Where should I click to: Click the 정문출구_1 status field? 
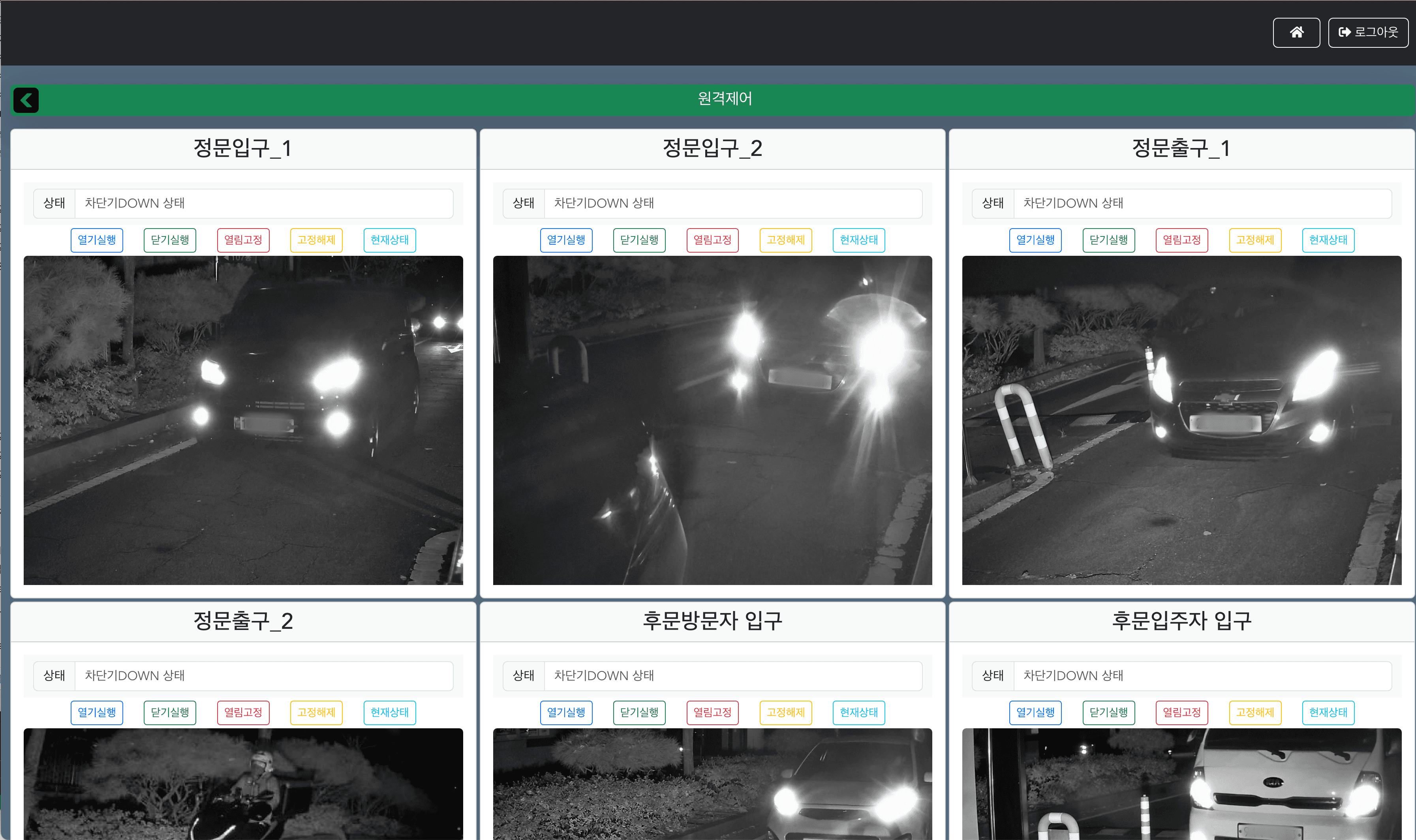pyautogui.click(x=1202, y=203)
